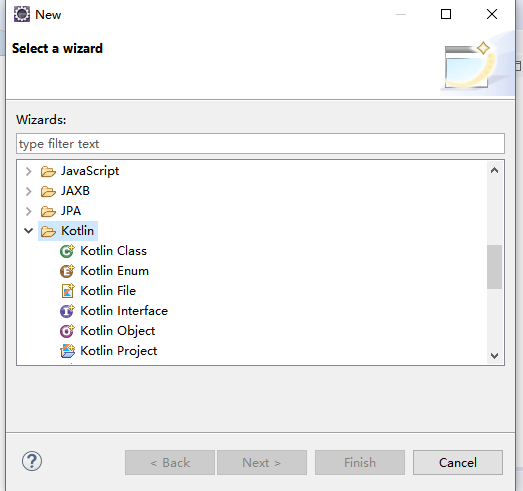The image size is (523, 491).
Task: Click the vertical scrollbar thumb
Action: pyautogui.click(x=494, y=267)
